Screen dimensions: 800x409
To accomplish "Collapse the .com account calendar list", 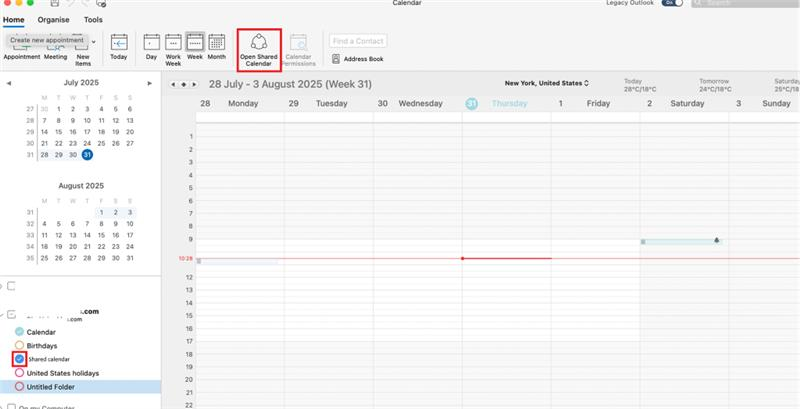I will (x=2, y=315).
